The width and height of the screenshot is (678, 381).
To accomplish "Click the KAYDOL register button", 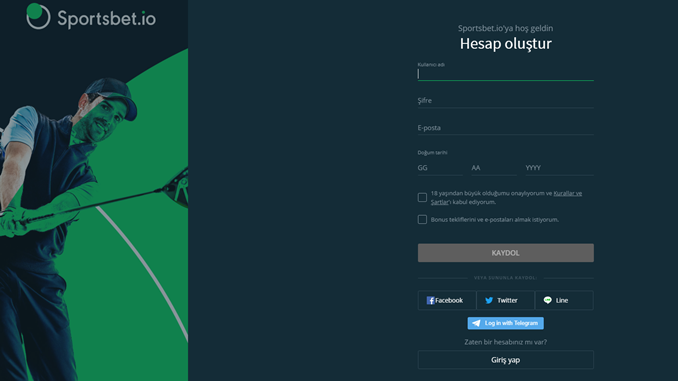I will [x=505, y=253].
